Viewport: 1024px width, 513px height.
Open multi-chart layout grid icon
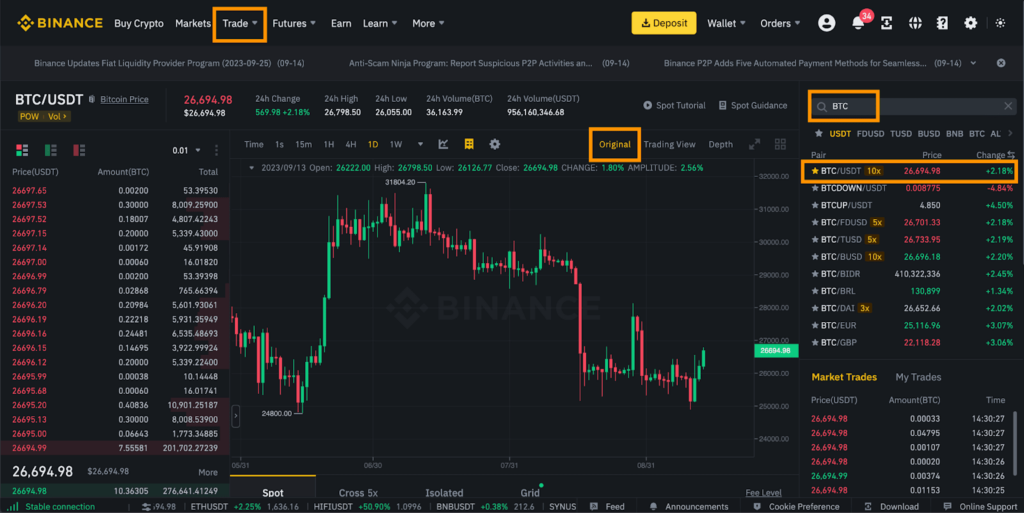[x=780, y=144]
